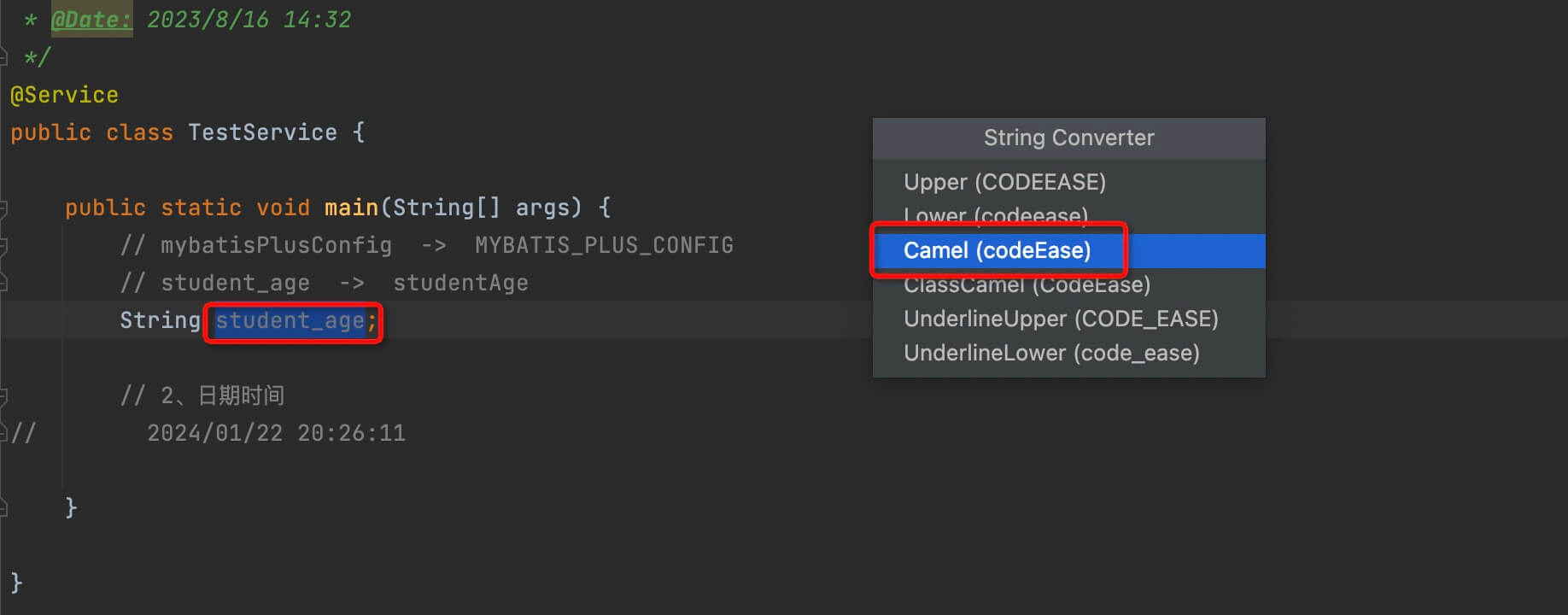Click the String Converter popup title

[1068, 138]
